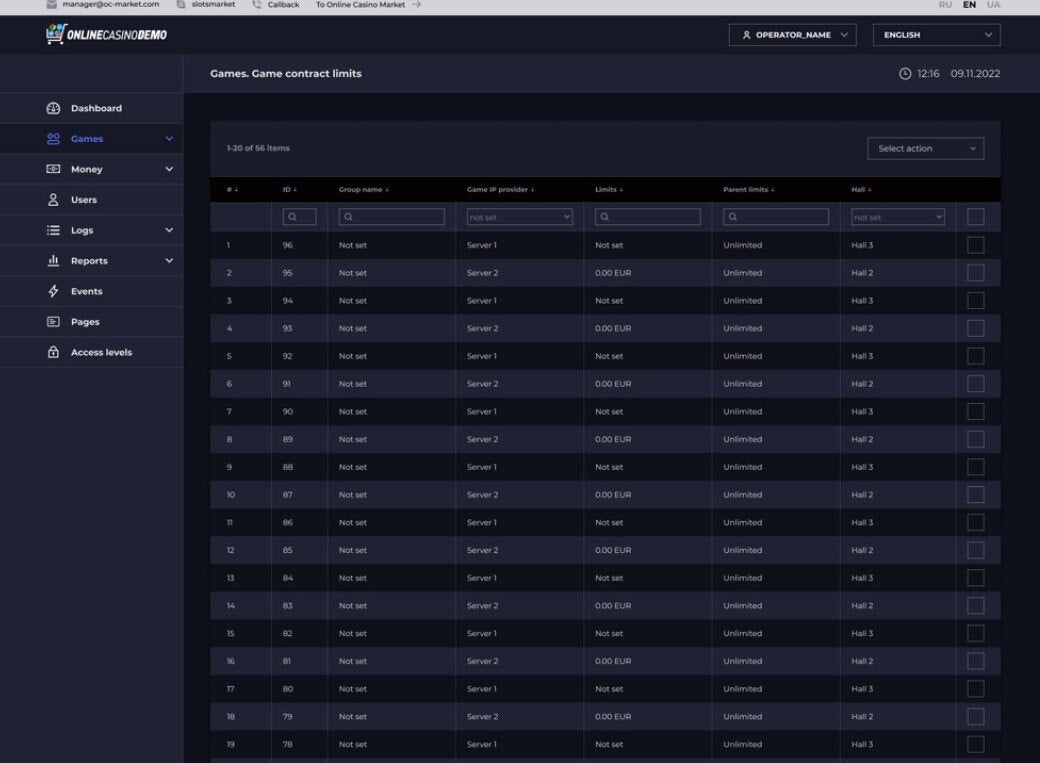The height and width of the screenshot is (763, 1040).
Task: Click the Callback link in top bar
Action: 282,5
